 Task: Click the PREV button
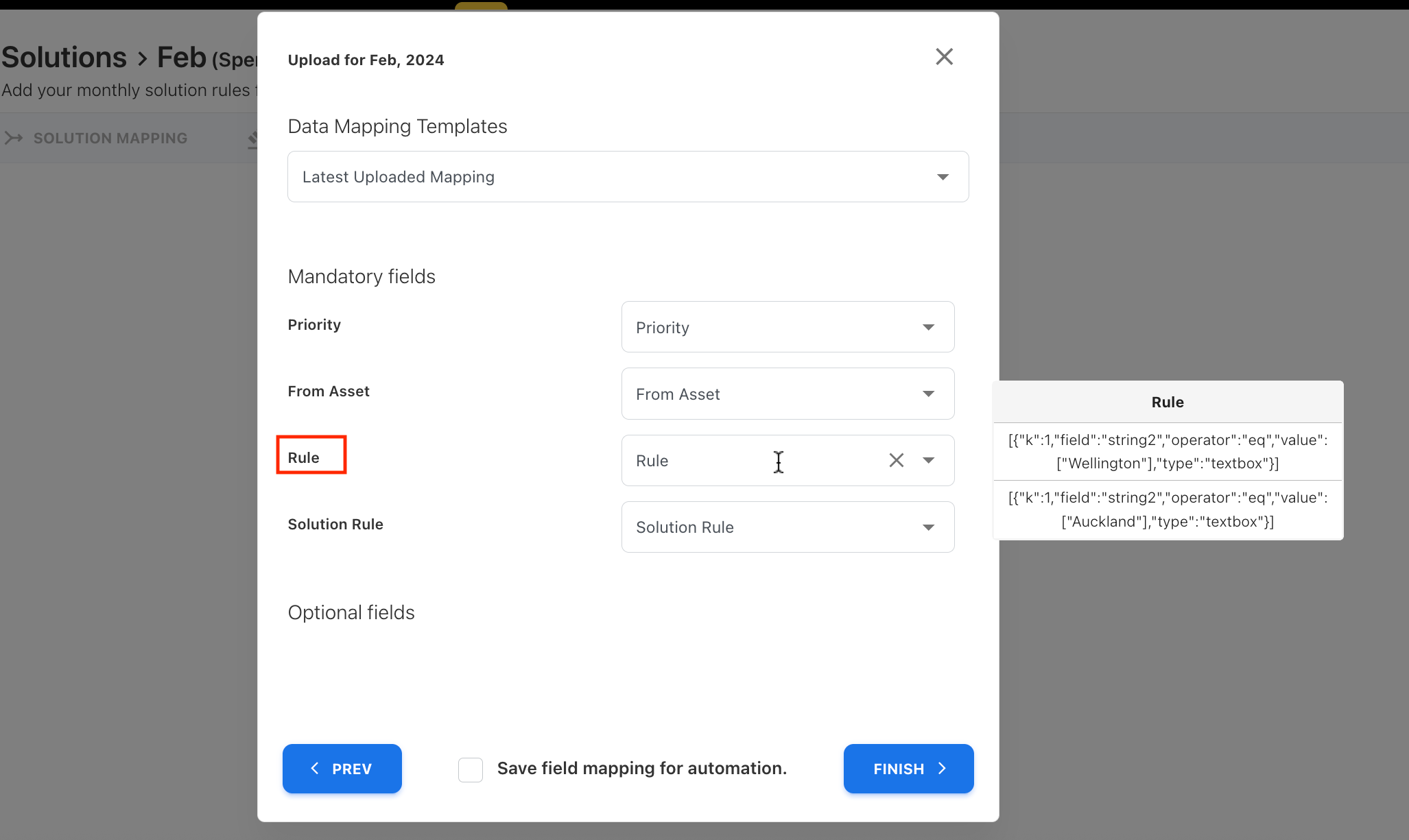point(342,769)
